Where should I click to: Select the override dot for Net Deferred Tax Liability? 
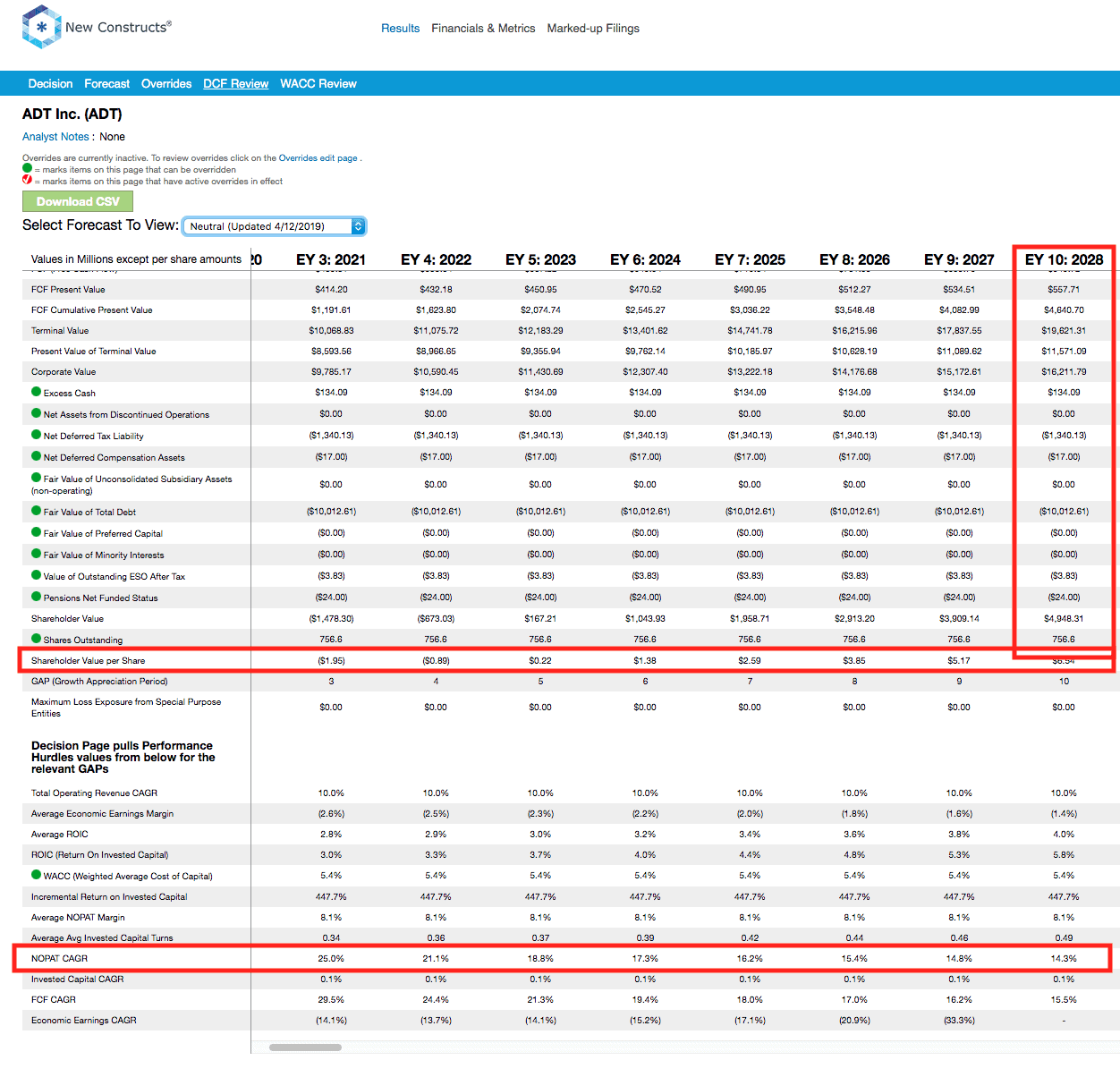click(37, 435)
